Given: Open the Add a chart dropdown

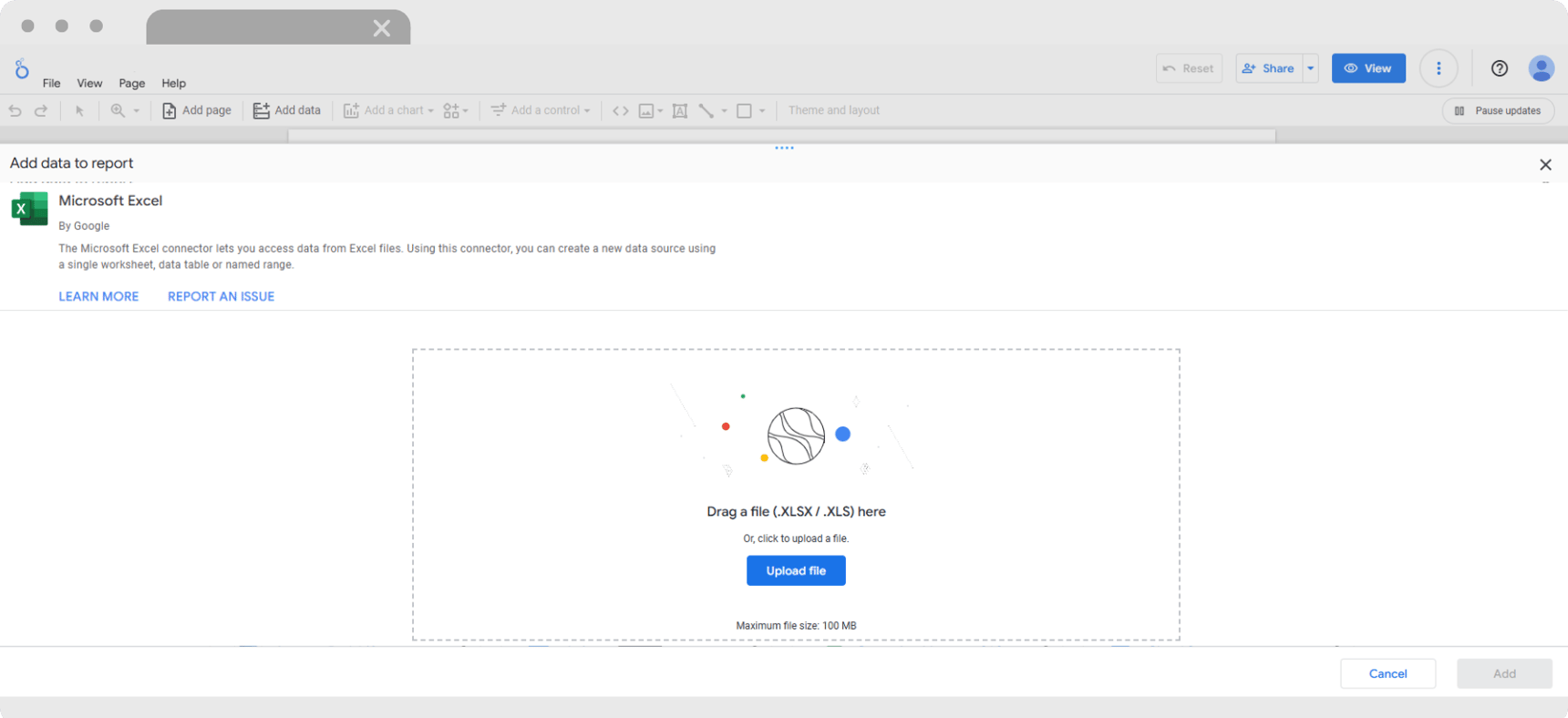Looking at the screenshot, I should pyautogui.click(x=388, y=110).
